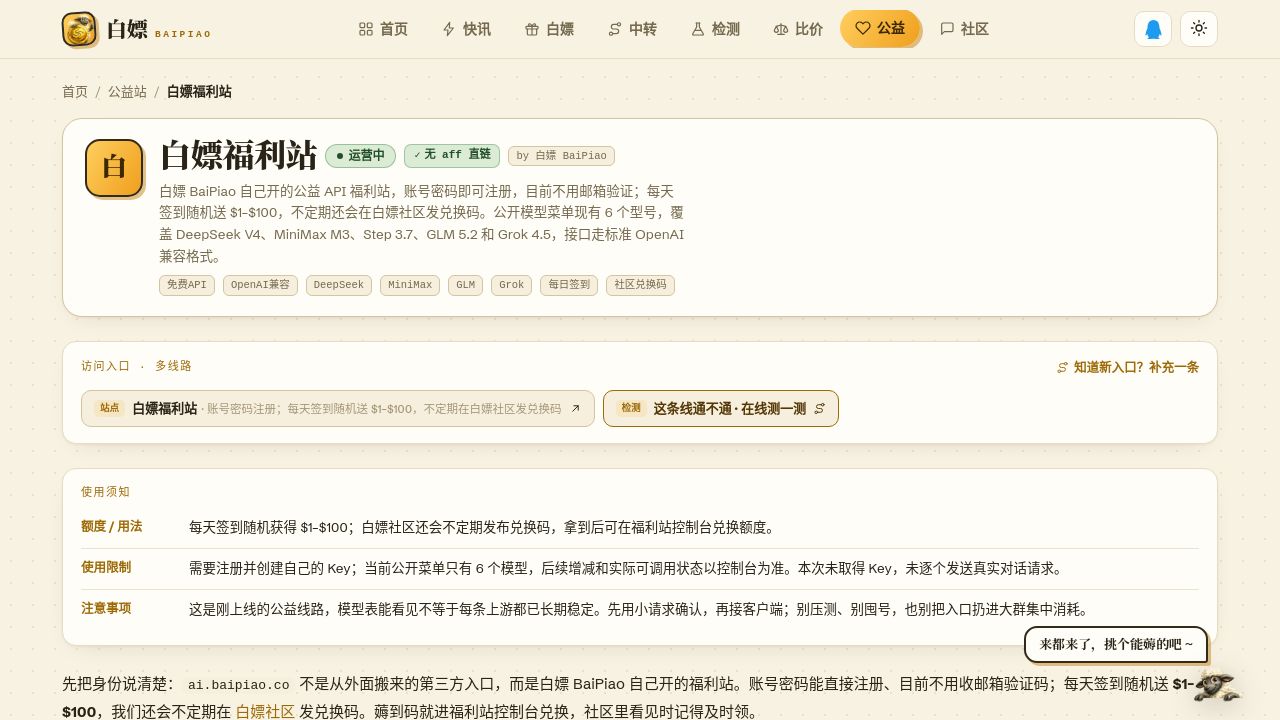Click 知道新入口? 补充一条 link
The width and height of the screenshot is (1280, 720).
pyautogui.click(x=1128, y=367)
